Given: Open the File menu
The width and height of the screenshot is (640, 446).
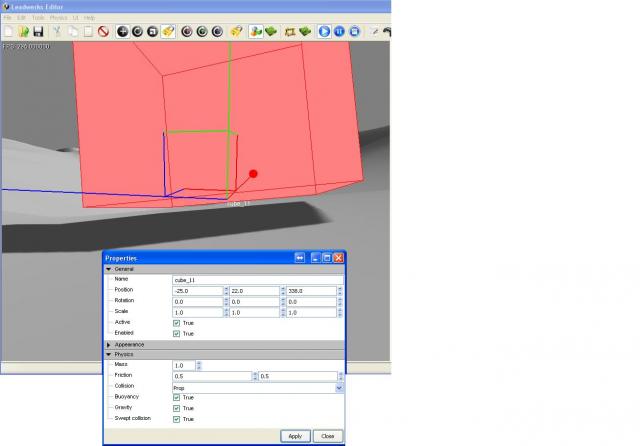Looking at the screenshot, I should pos(7,18).
